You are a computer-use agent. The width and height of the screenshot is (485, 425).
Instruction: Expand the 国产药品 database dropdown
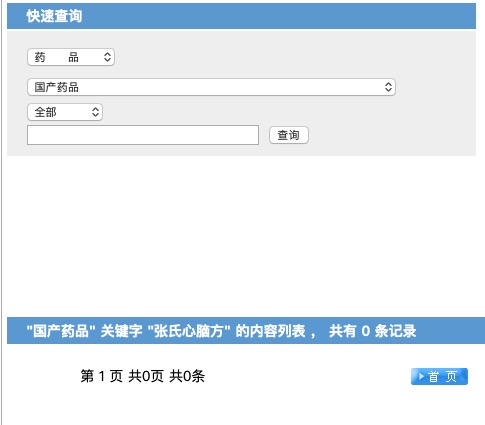pyautogui.click(x=211, y=87)
